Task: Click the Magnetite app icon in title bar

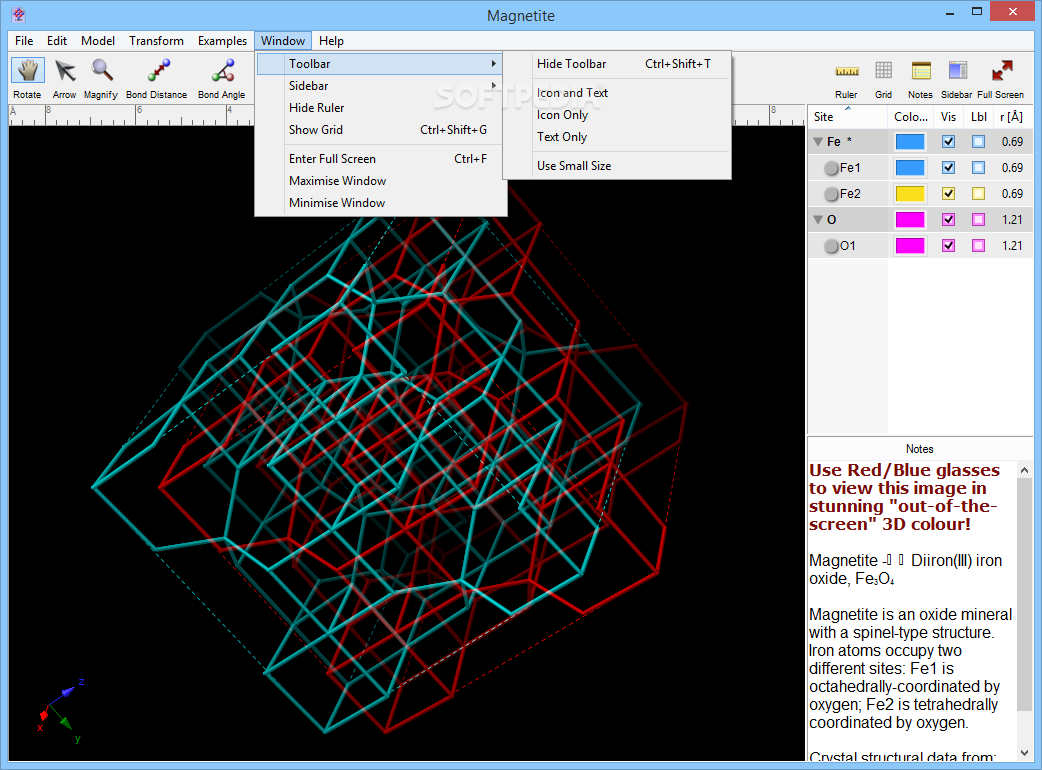Action: point(19,15)
